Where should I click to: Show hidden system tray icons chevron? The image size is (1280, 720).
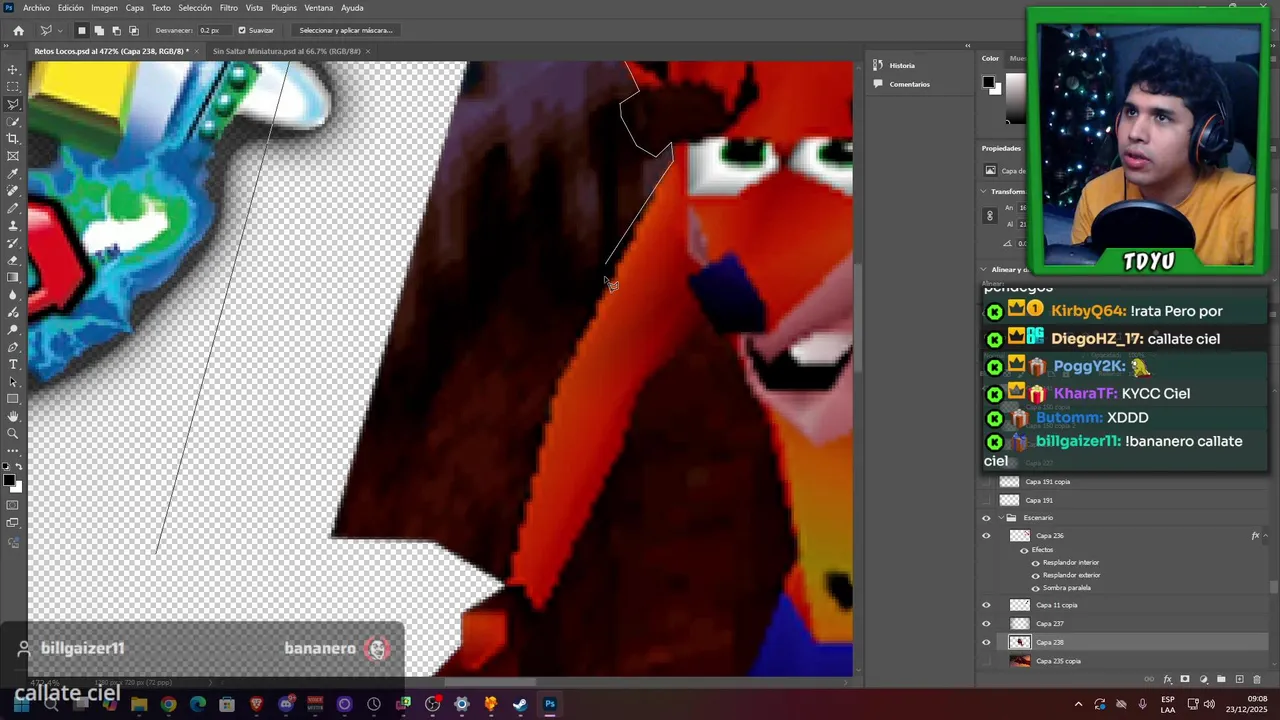click(x=1078, y=704)
